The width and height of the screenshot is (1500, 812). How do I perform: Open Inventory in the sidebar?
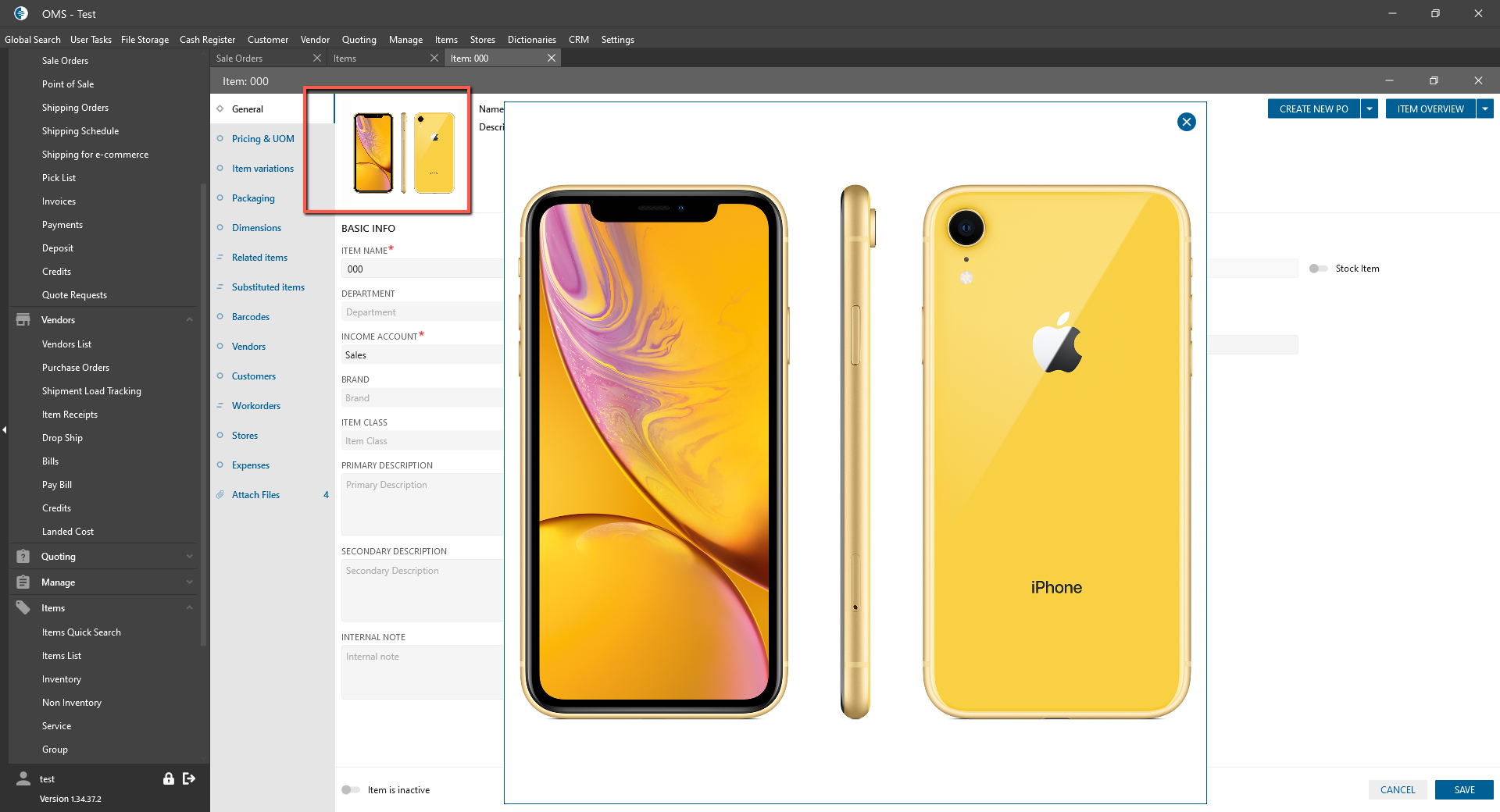click(x=62, y=678)
